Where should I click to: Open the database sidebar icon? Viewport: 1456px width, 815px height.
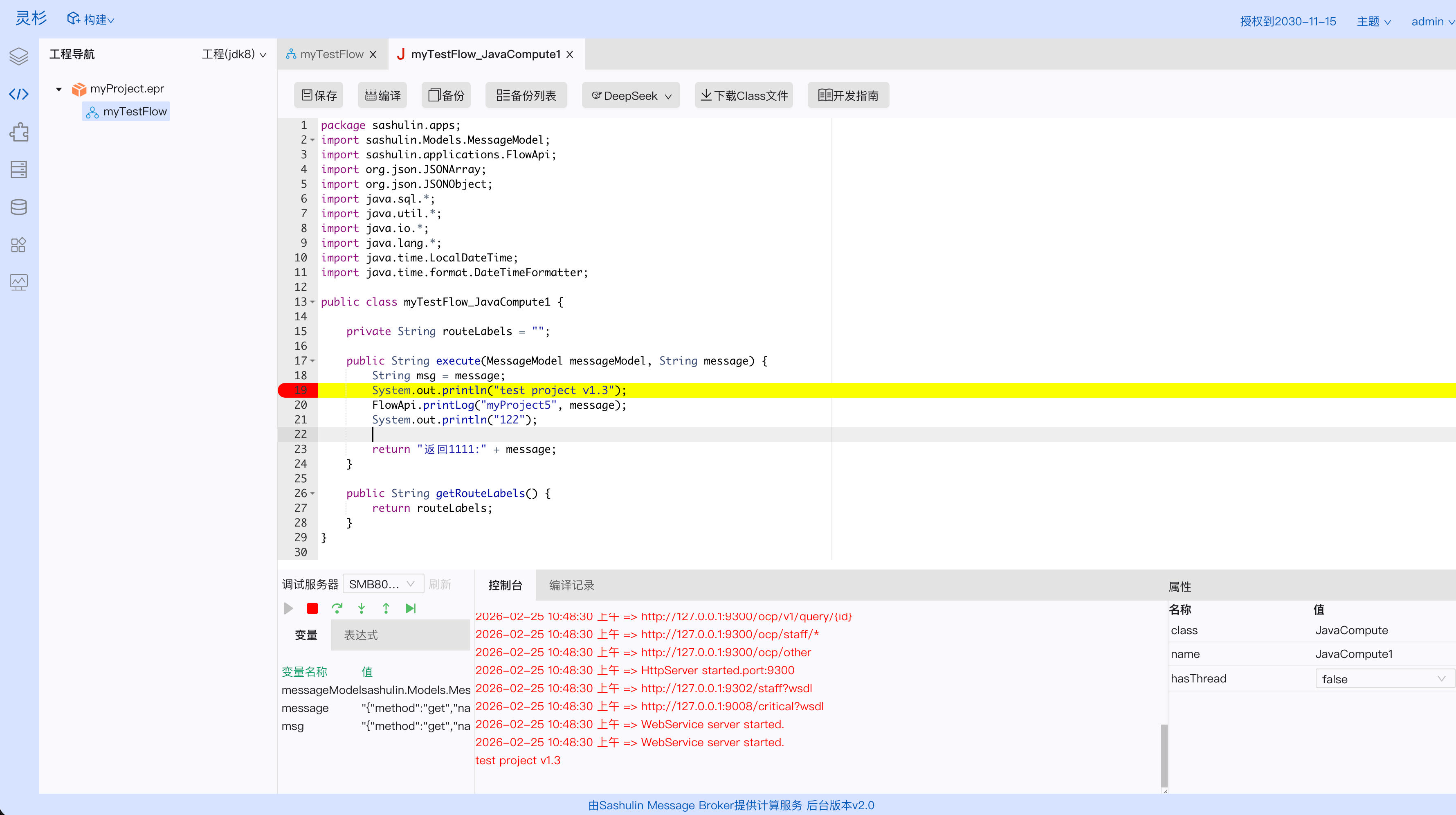19,207
